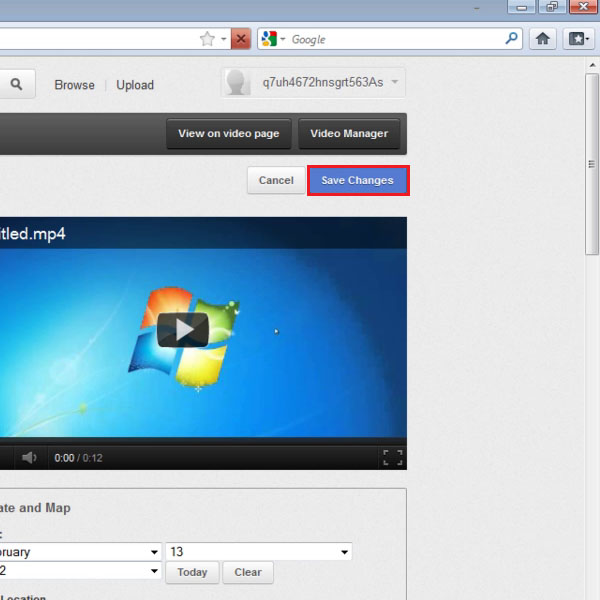This screenshot has width=600, height=600.
Task: Click the Save Changes button
Action: [x=357, y=180]
